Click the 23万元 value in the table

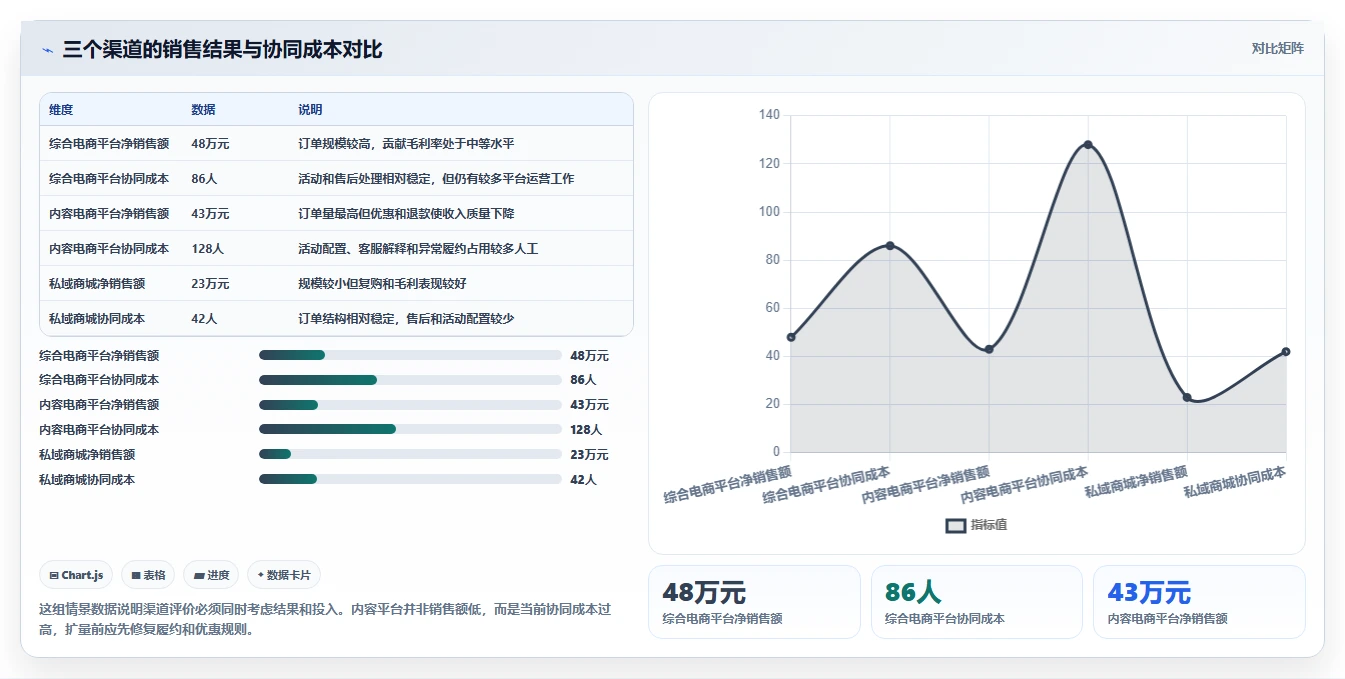click(210, 284)
